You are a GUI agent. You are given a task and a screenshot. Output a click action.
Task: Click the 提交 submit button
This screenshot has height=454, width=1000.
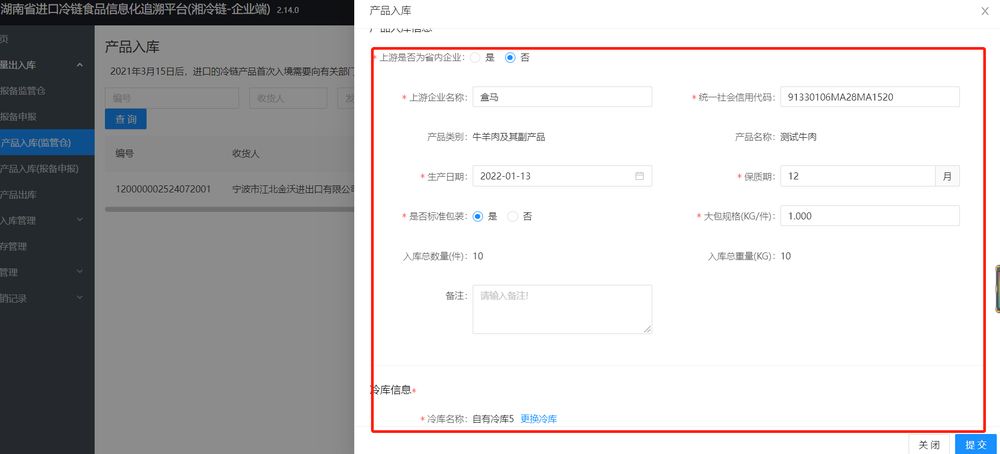(975, 444)
